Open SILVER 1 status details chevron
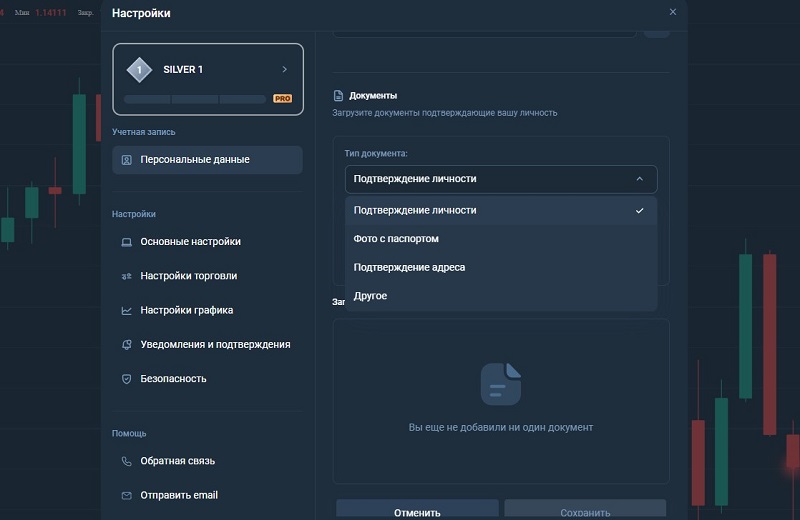This screenshot has height=520, width=800. tap(285, 69)
